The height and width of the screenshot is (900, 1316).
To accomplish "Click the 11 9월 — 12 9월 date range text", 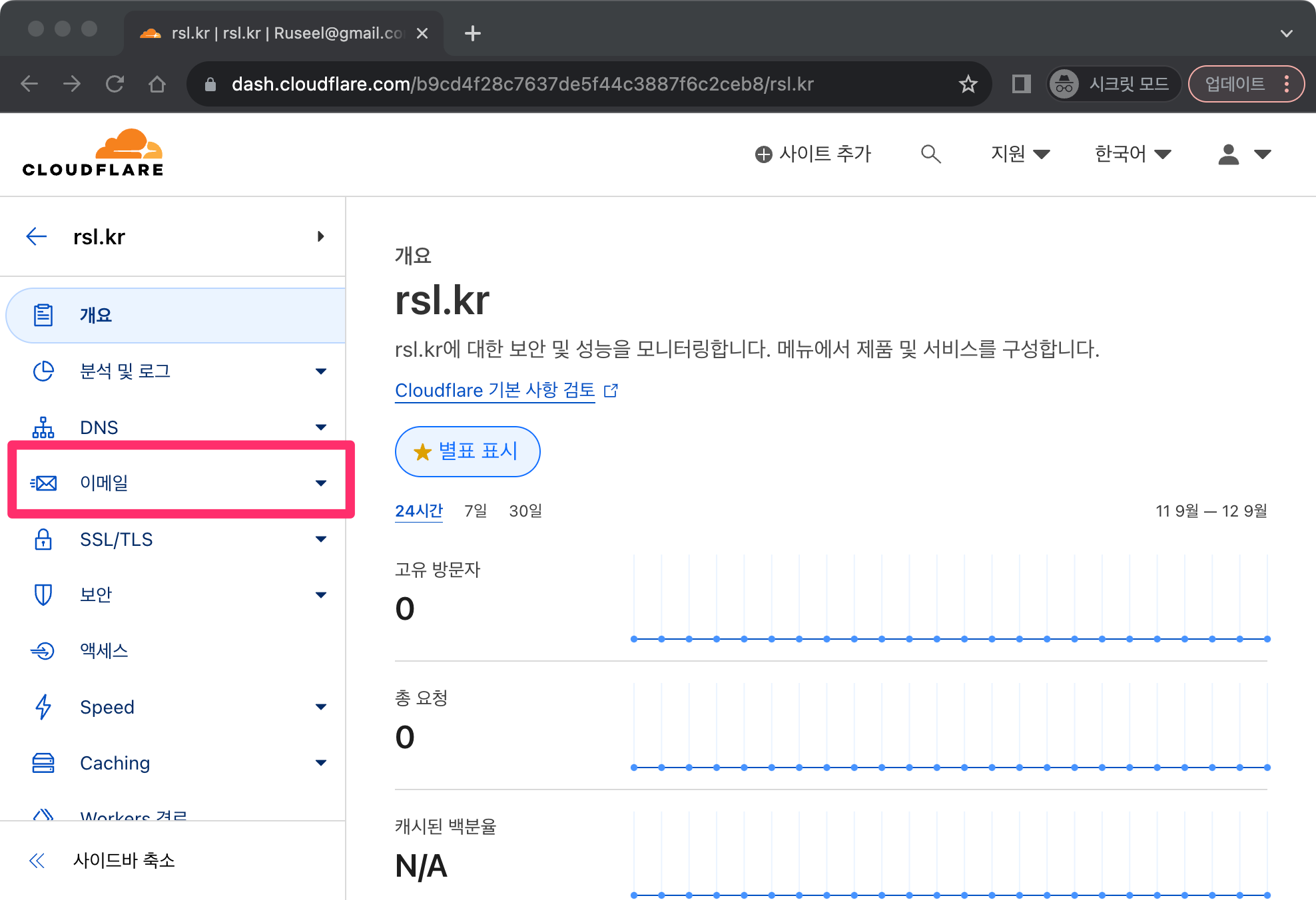I will (x=1211, y=511).
